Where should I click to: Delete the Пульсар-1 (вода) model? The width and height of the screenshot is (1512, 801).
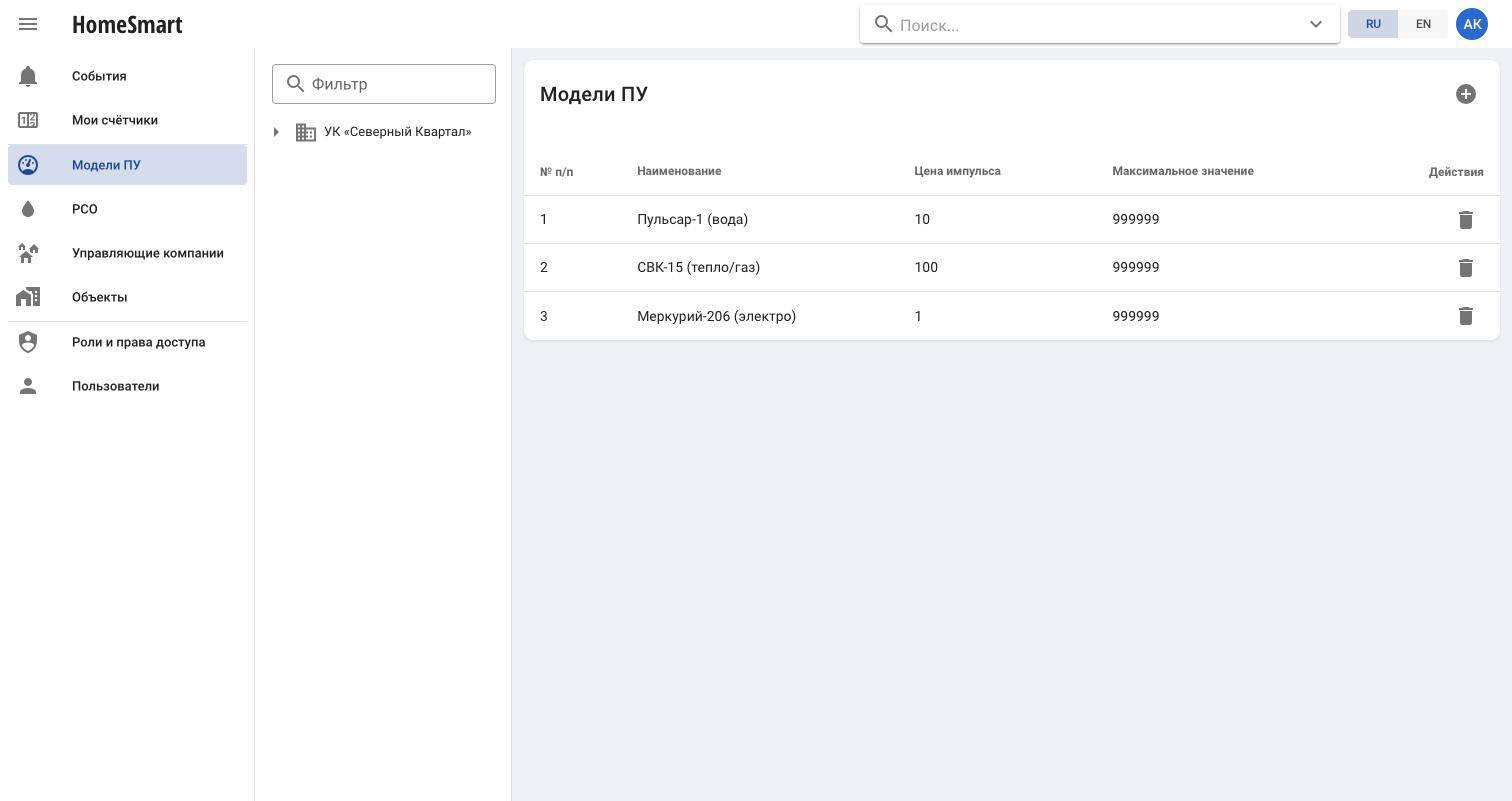pyautogui.click(x=1466, y=220)
